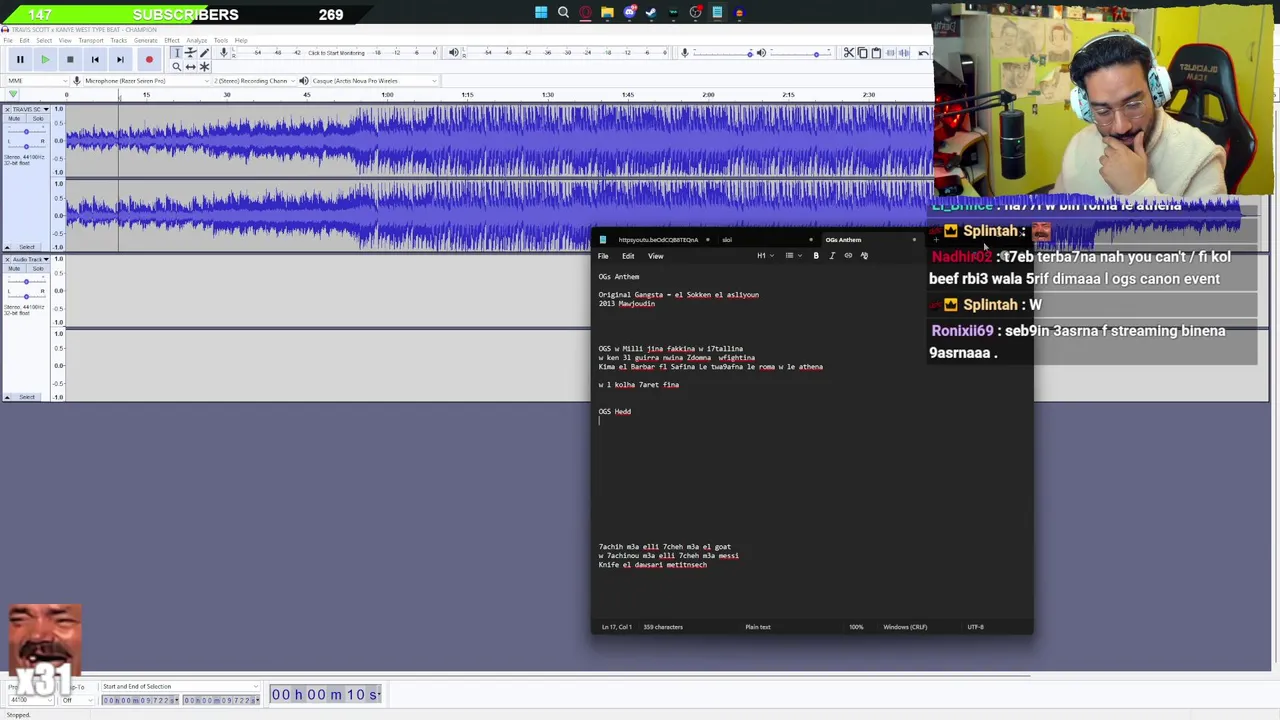Add a new Notepad tab with plus
The width and height of the screenshot is (1280, 720).
tap(936, 240)
